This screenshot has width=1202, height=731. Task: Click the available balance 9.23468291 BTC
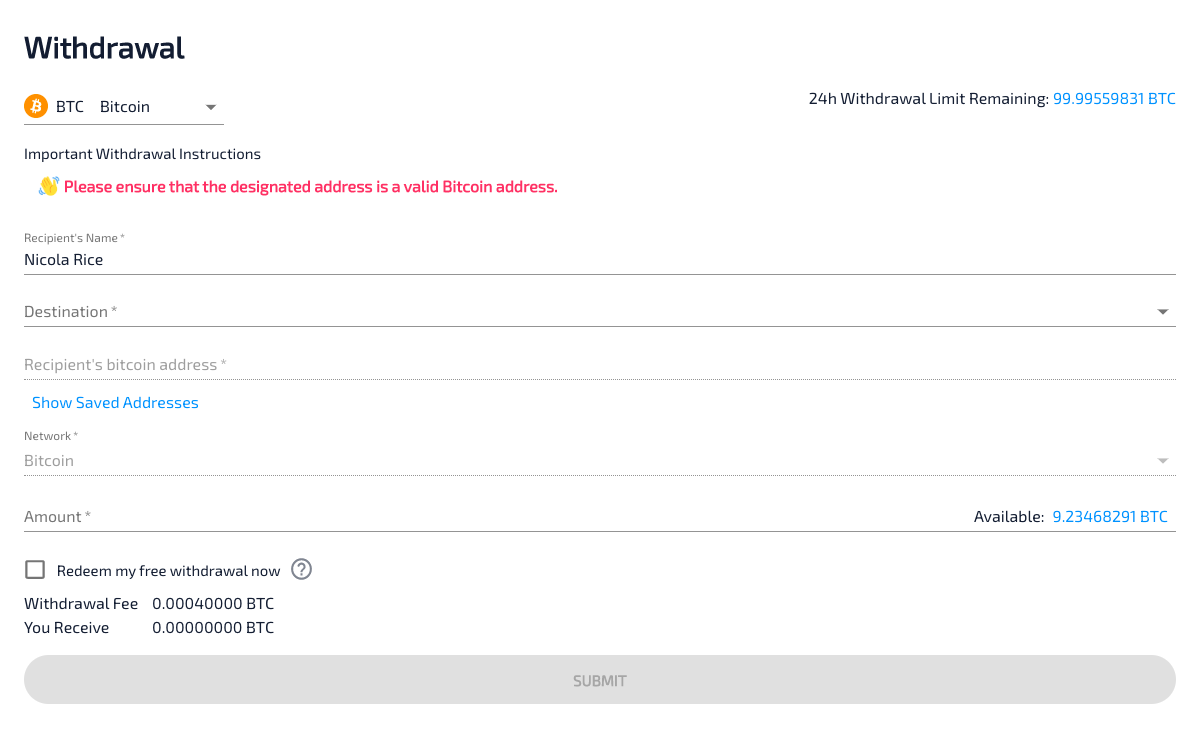click(1109, 517)
